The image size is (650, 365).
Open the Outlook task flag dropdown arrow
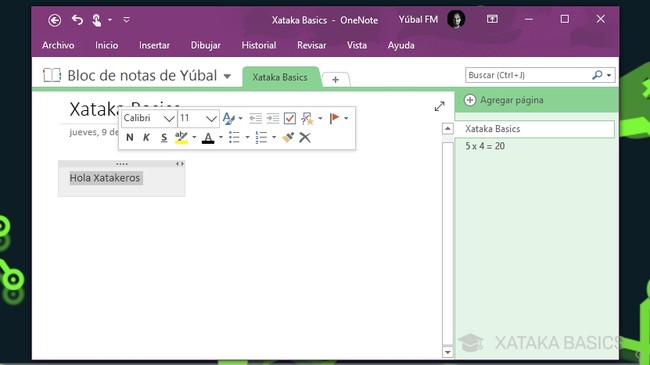346,119
